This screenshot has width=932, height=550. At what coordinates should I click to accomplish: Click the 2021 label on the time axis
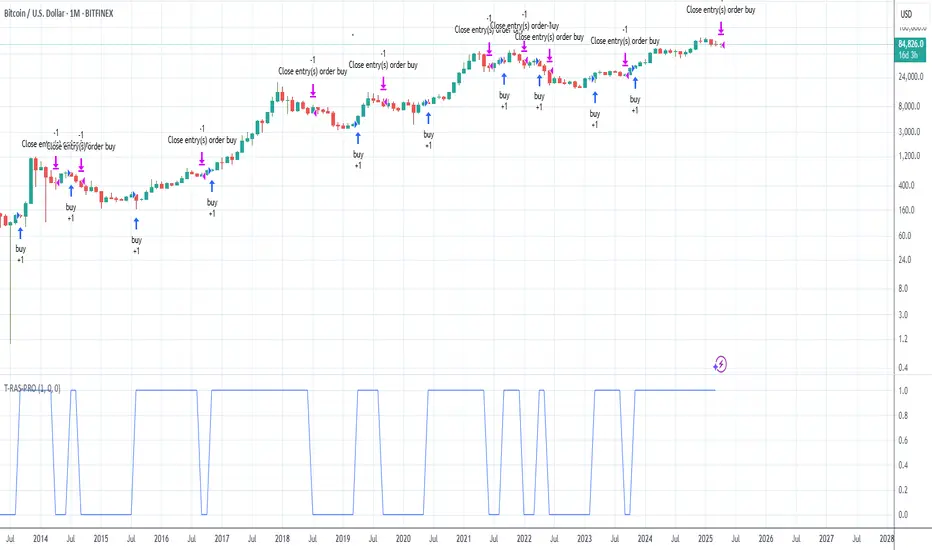[x=464, y=539]
